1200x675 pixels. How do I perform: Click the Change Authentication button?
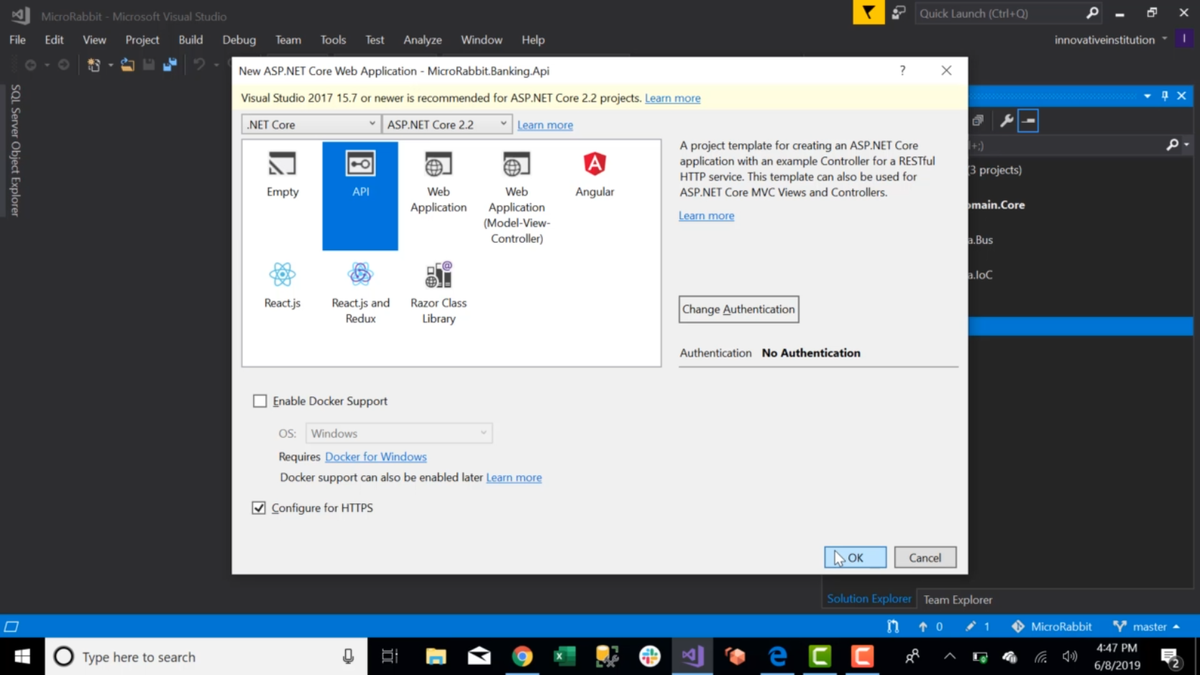(x=738, y=309)
